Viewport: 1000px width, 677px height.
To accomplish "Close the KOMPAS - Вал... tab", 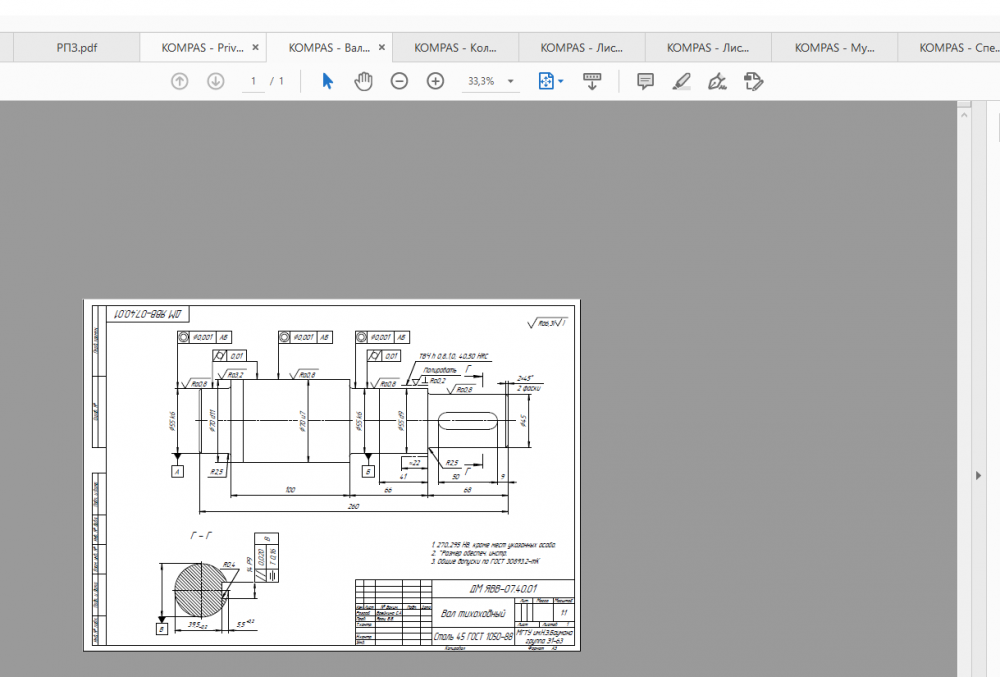I will [x=381, y=47].
